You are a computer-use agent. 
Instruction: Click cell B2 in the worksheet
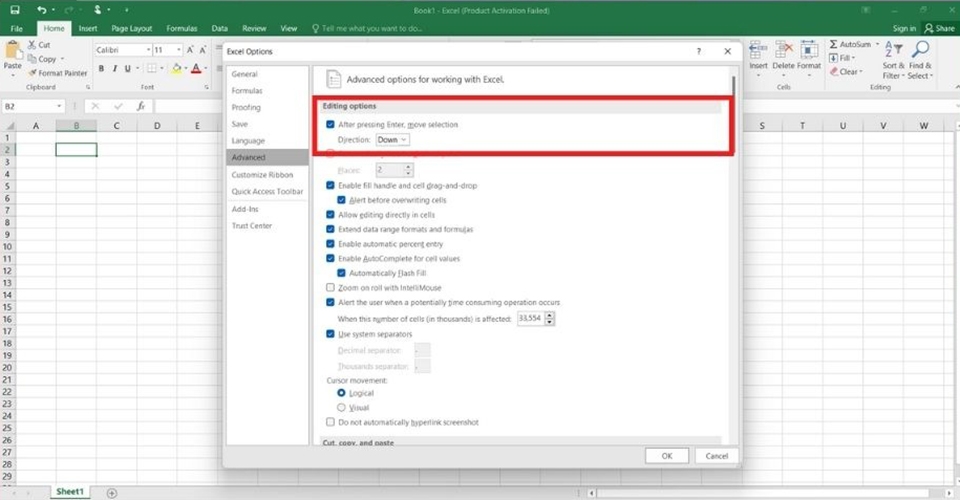point(77,149)
